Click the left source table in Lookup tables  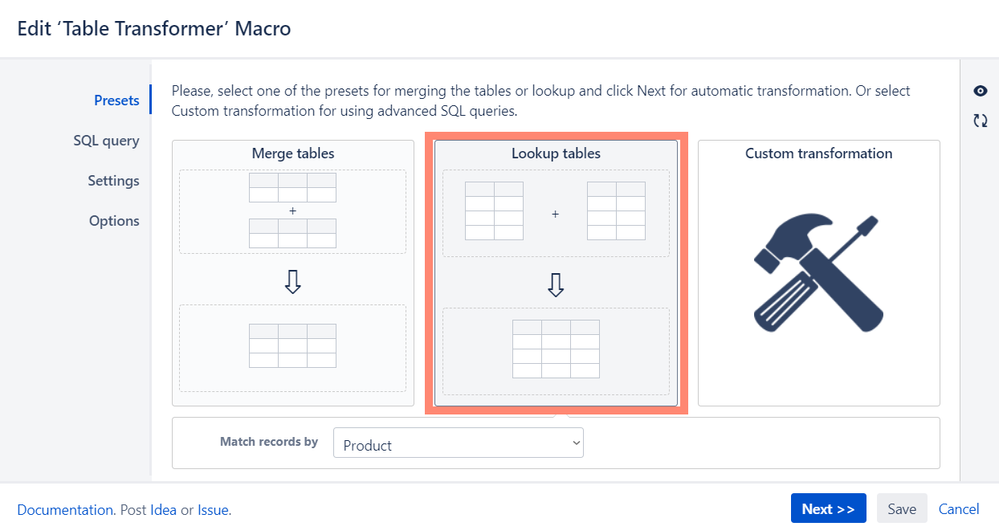(494, 211)
